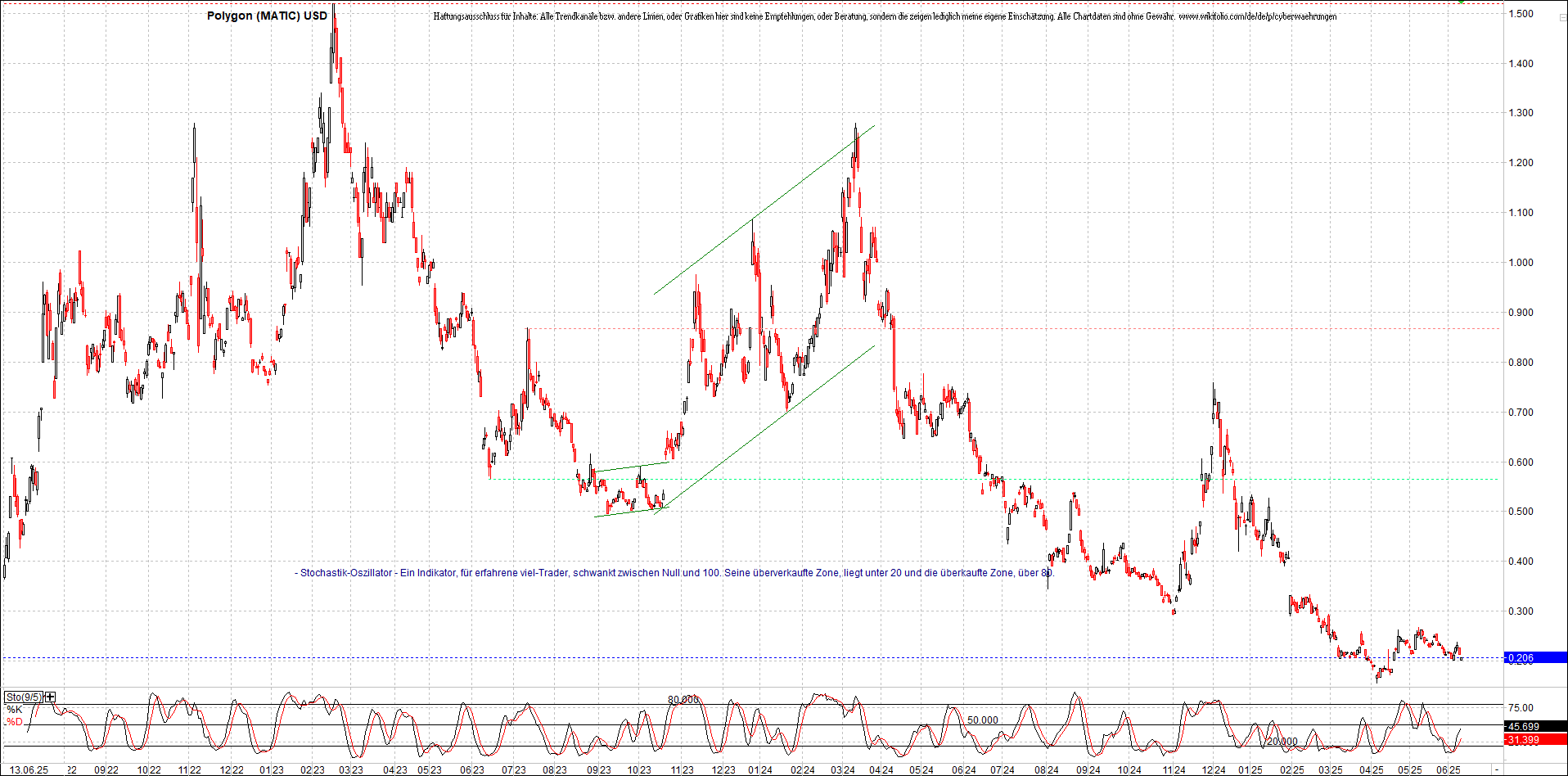Open indicator settings via the plus icon
This screenshot has height=776, width=1568.
pyautogui.click(x=50, y=697)
